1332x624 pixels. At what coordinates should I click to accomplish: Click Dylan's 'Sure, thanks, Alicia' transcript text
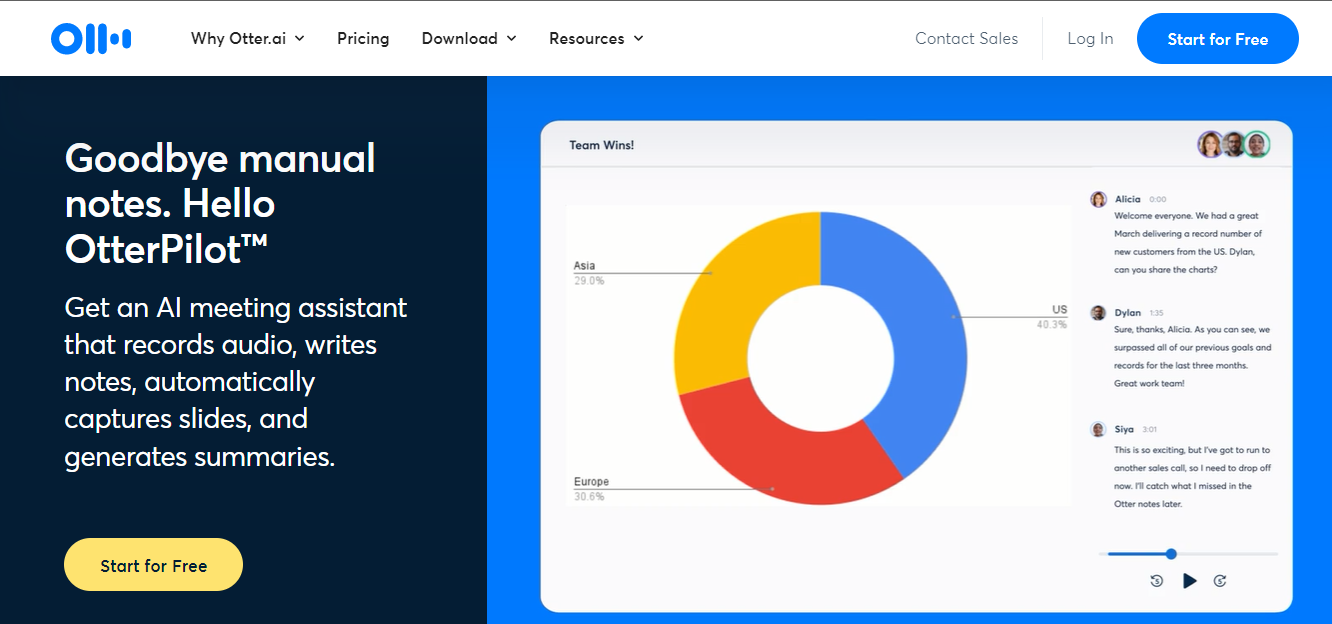tap(1193, 357)
